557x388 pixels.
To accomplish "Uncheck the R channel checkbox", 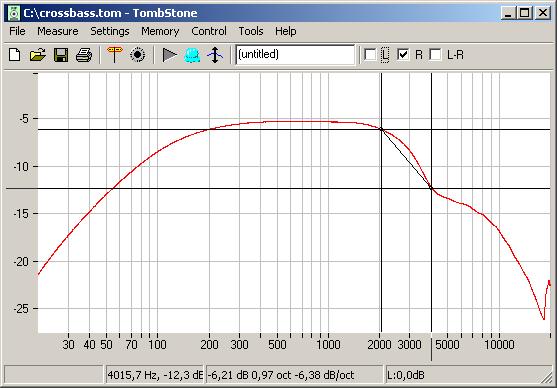I will [403, 55].
